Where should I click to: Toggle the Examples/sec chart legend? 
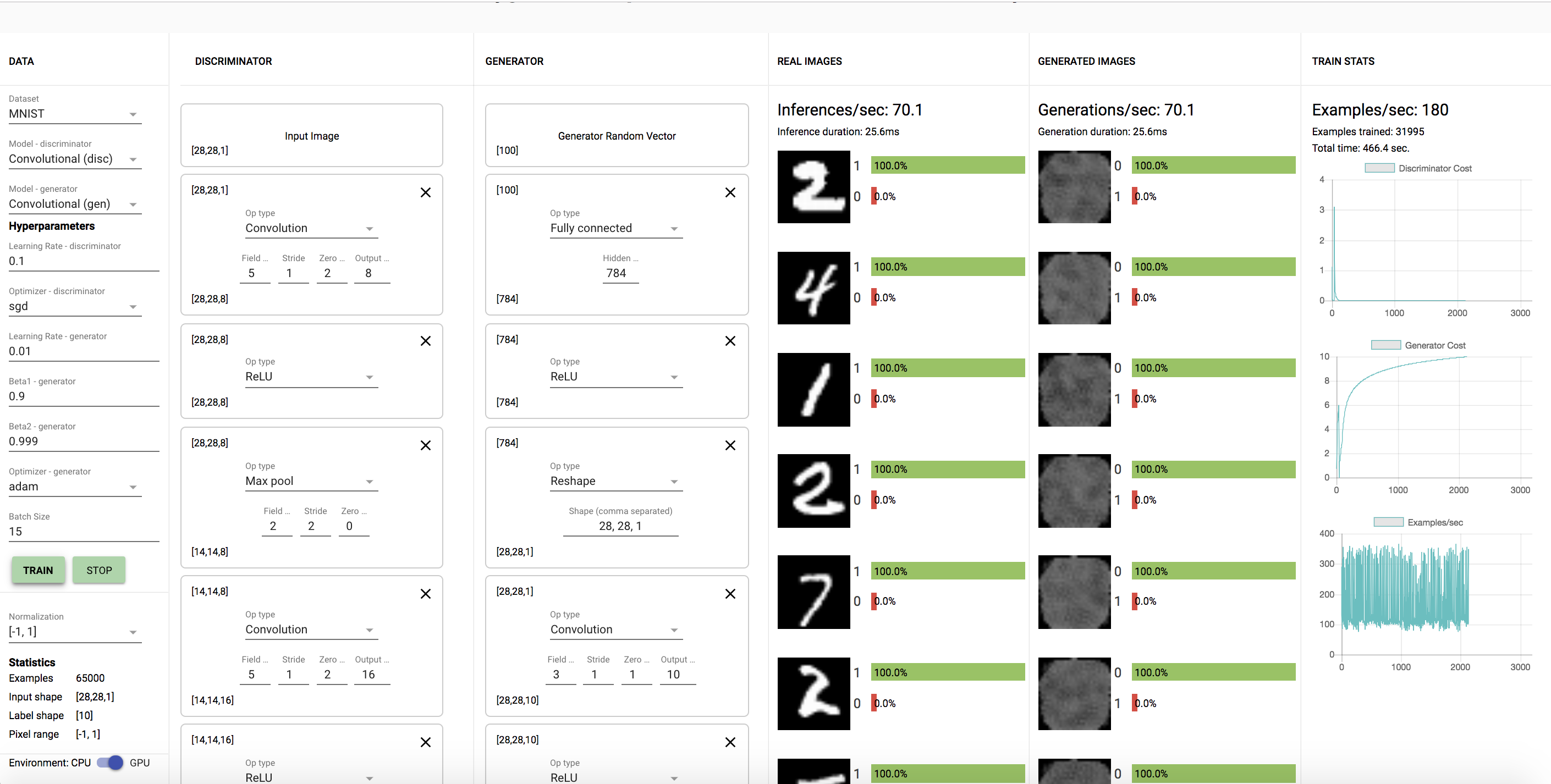click(1418, 522)
